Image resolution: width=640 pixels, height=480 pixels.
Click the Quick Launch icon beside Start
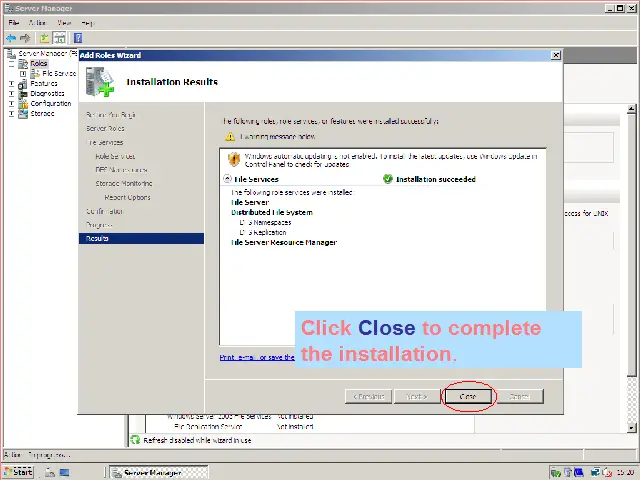tap(50, 472)
